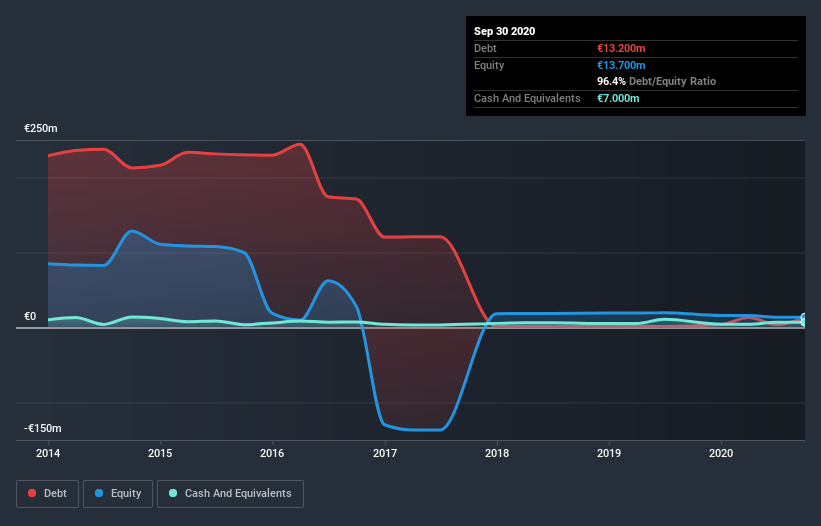Click the 2017 x-axis label
The image size is (821, 526).
(385, 453)
